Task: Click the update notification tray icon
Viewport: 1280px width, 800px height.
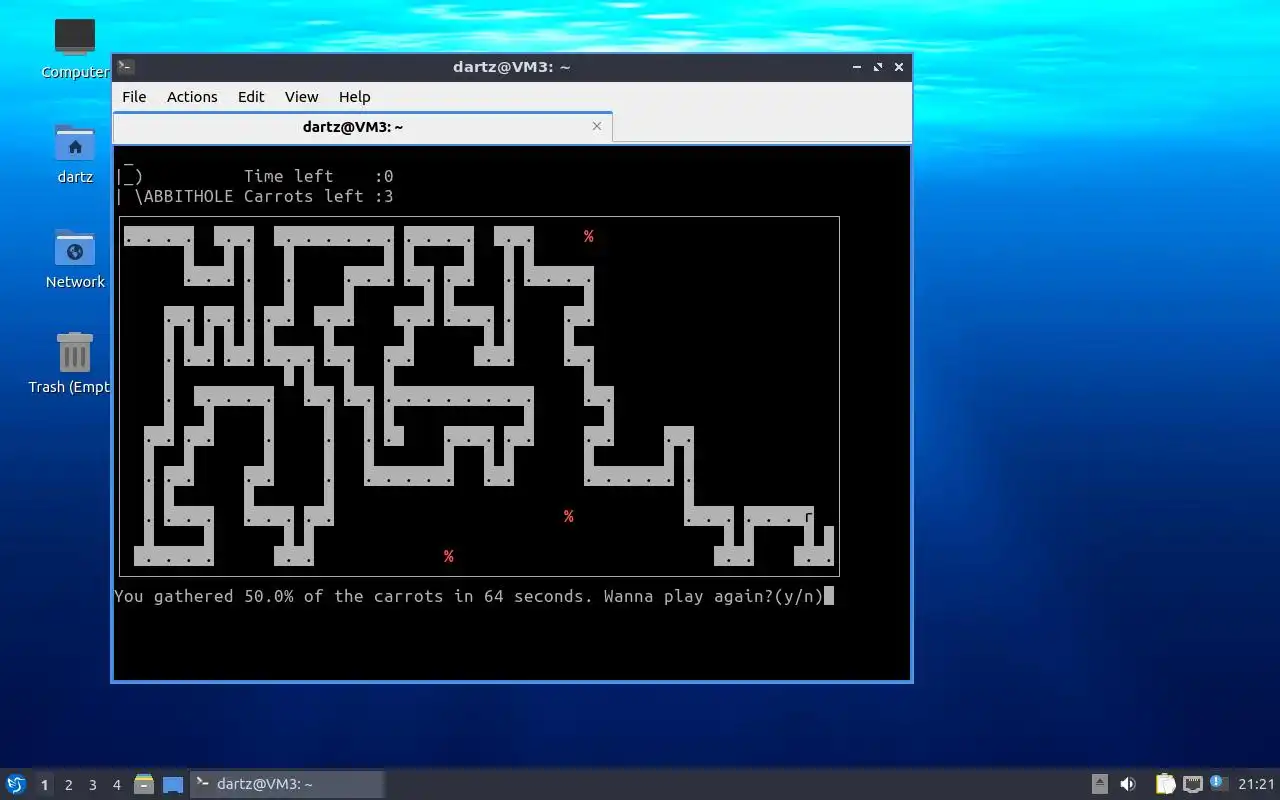Action: (x=1218, y=783)
